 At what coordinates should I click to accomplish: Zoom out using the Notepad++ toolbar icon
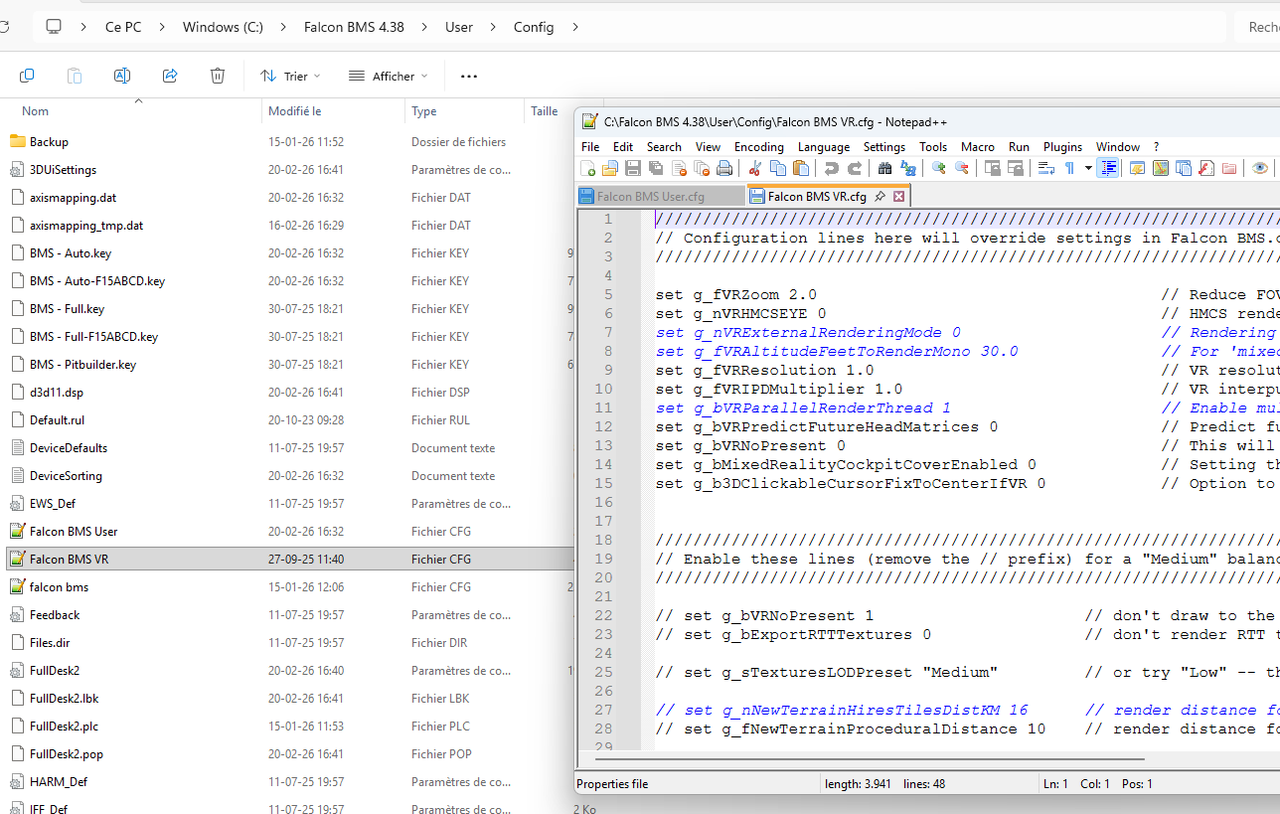tap(962, 169)
